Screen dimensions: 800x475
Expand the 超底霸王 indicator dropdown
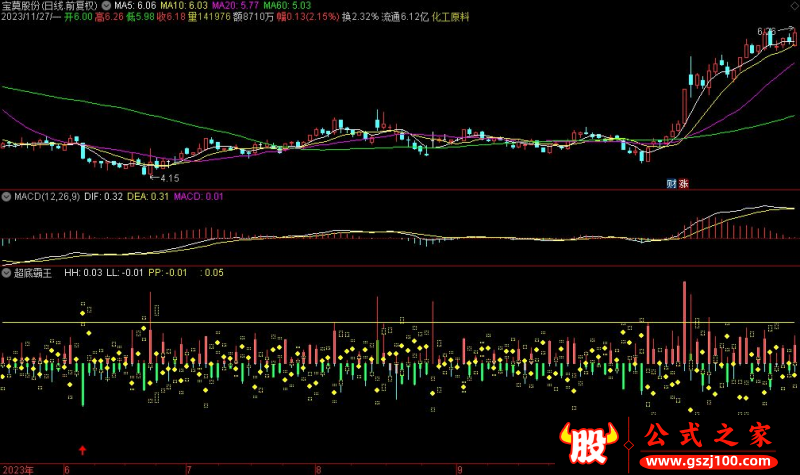6,273
